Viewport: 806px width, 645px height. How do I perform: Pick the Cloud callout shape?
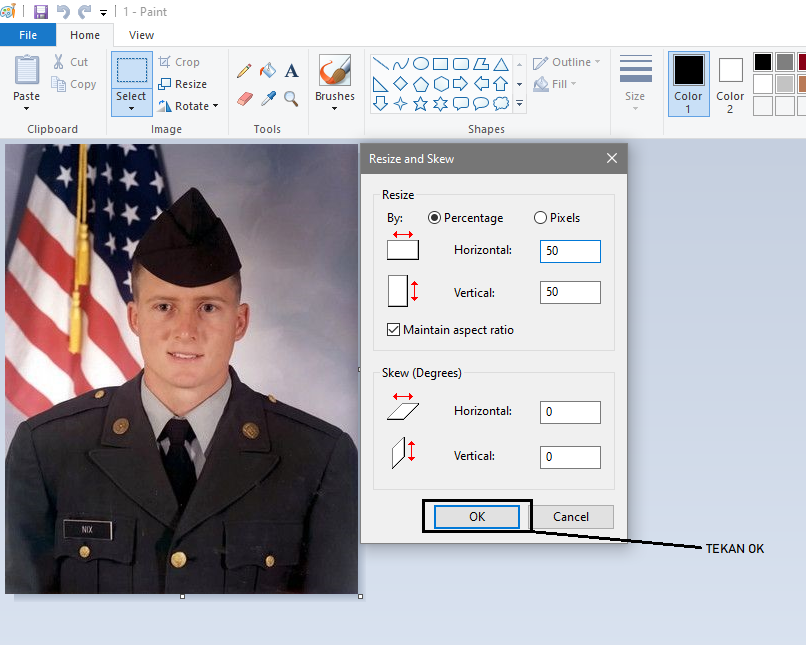click(501, 104)
